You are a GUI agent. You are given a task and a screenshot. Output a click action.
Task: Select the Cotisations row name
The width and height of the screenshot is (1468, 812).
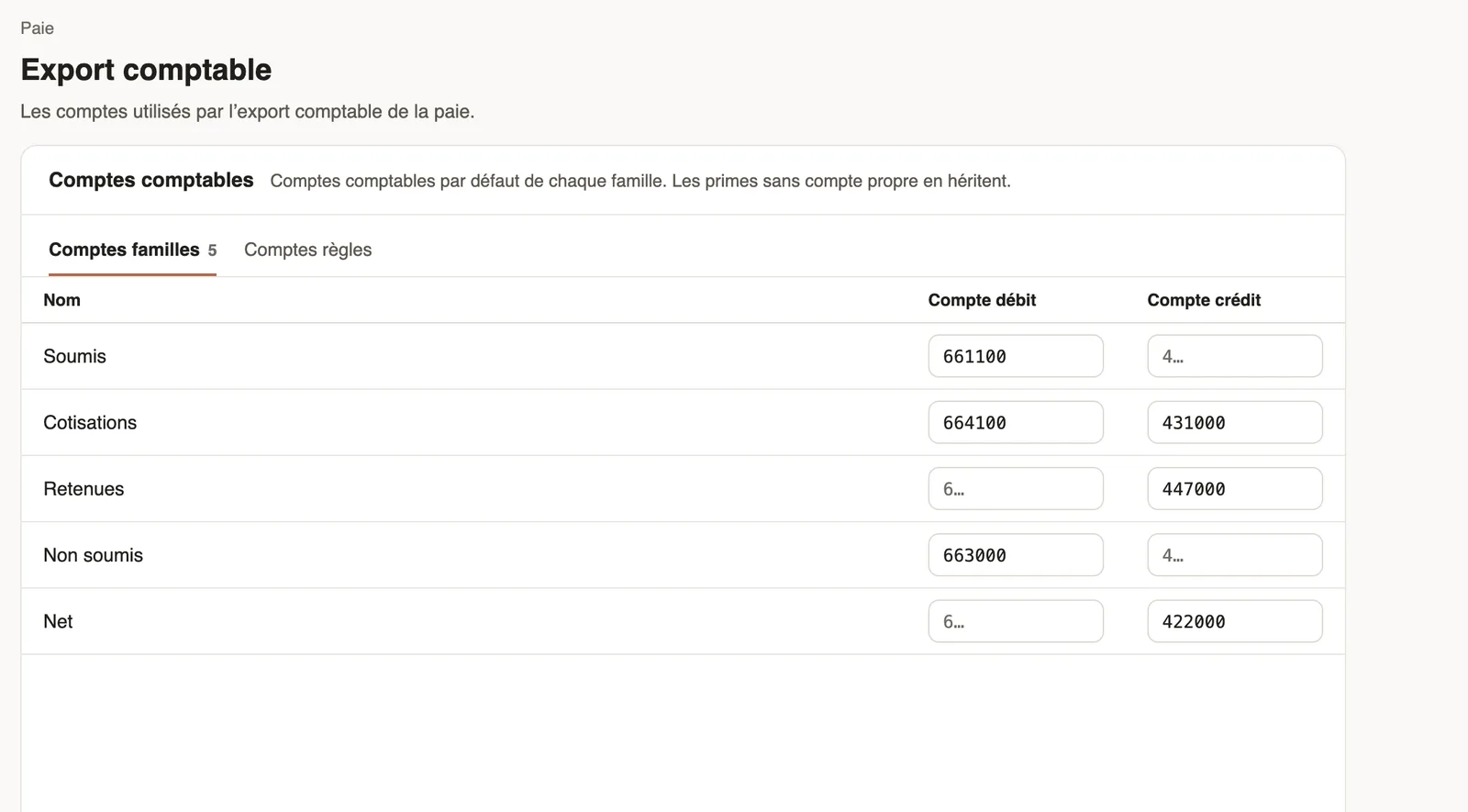90,422
